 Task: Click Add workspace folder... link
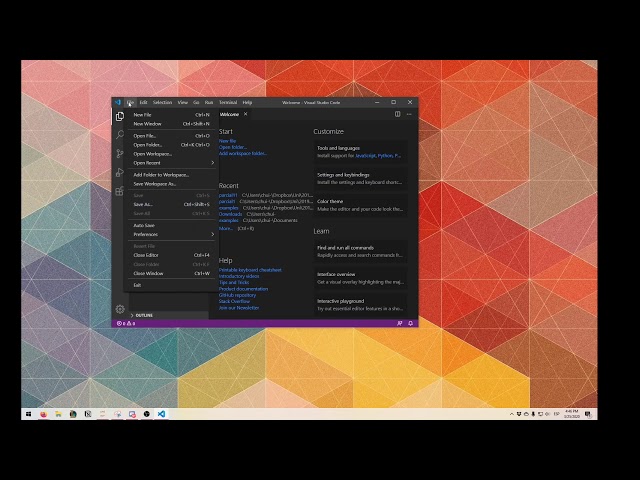(x=242, y=153)
